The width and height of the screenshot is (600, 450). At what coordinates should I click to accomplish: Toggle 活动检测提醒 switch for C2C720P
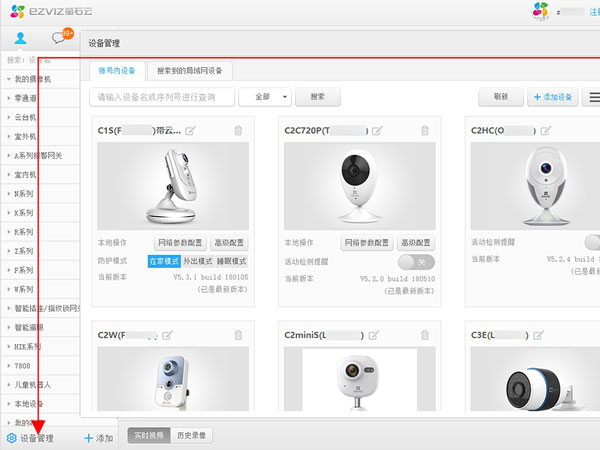coord(416,262)
